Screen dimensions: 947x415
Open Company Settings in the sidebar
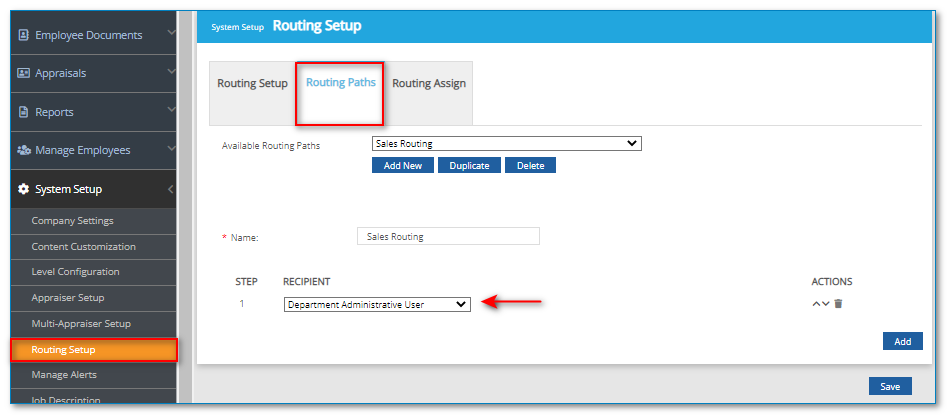point(72,221)
